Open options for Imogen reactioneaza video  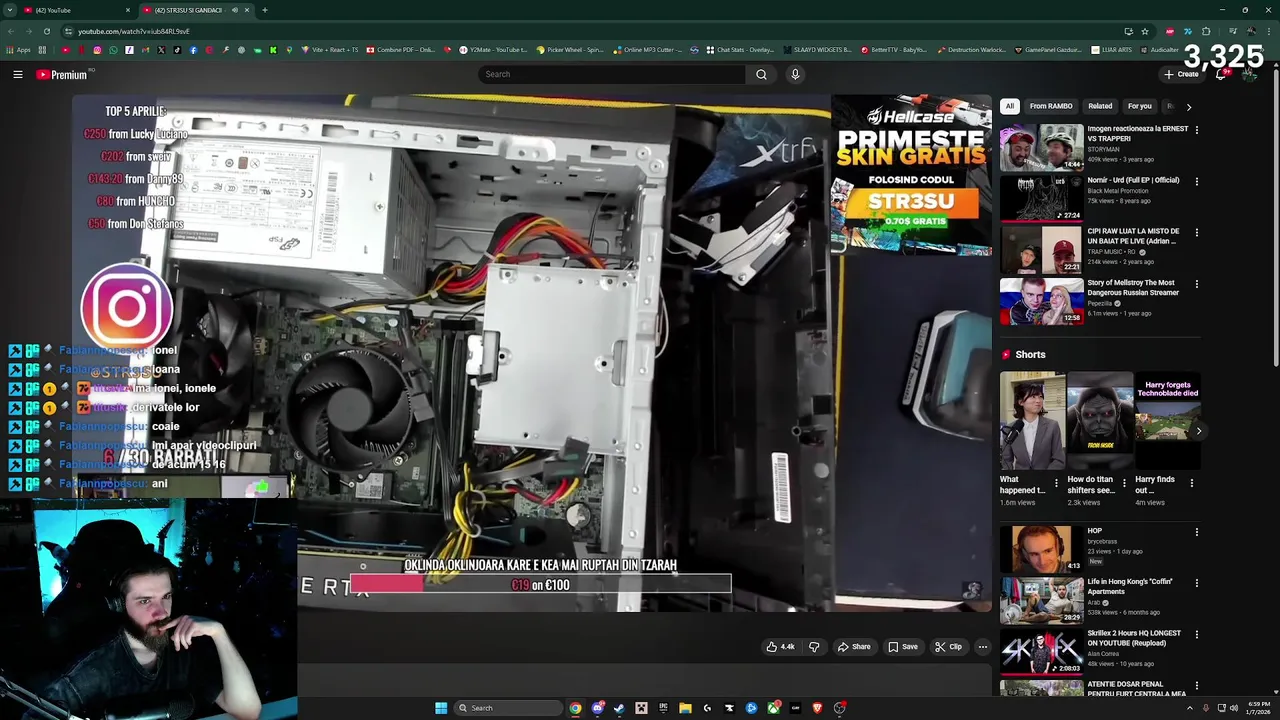point(1196,130)
